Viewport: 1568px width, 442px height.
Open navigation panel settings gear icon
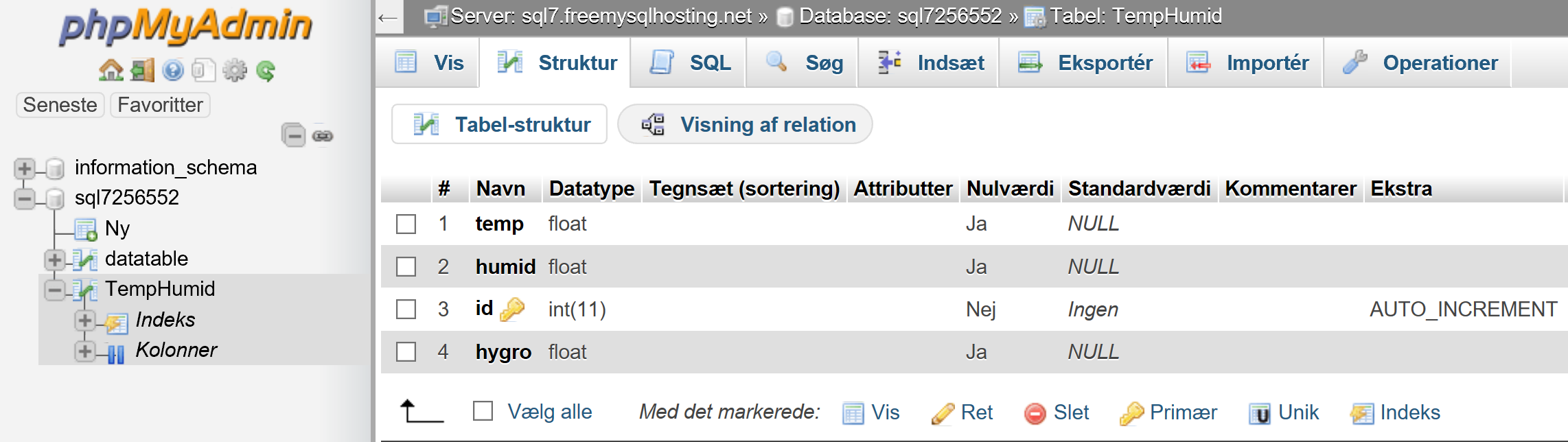(235, 70)
